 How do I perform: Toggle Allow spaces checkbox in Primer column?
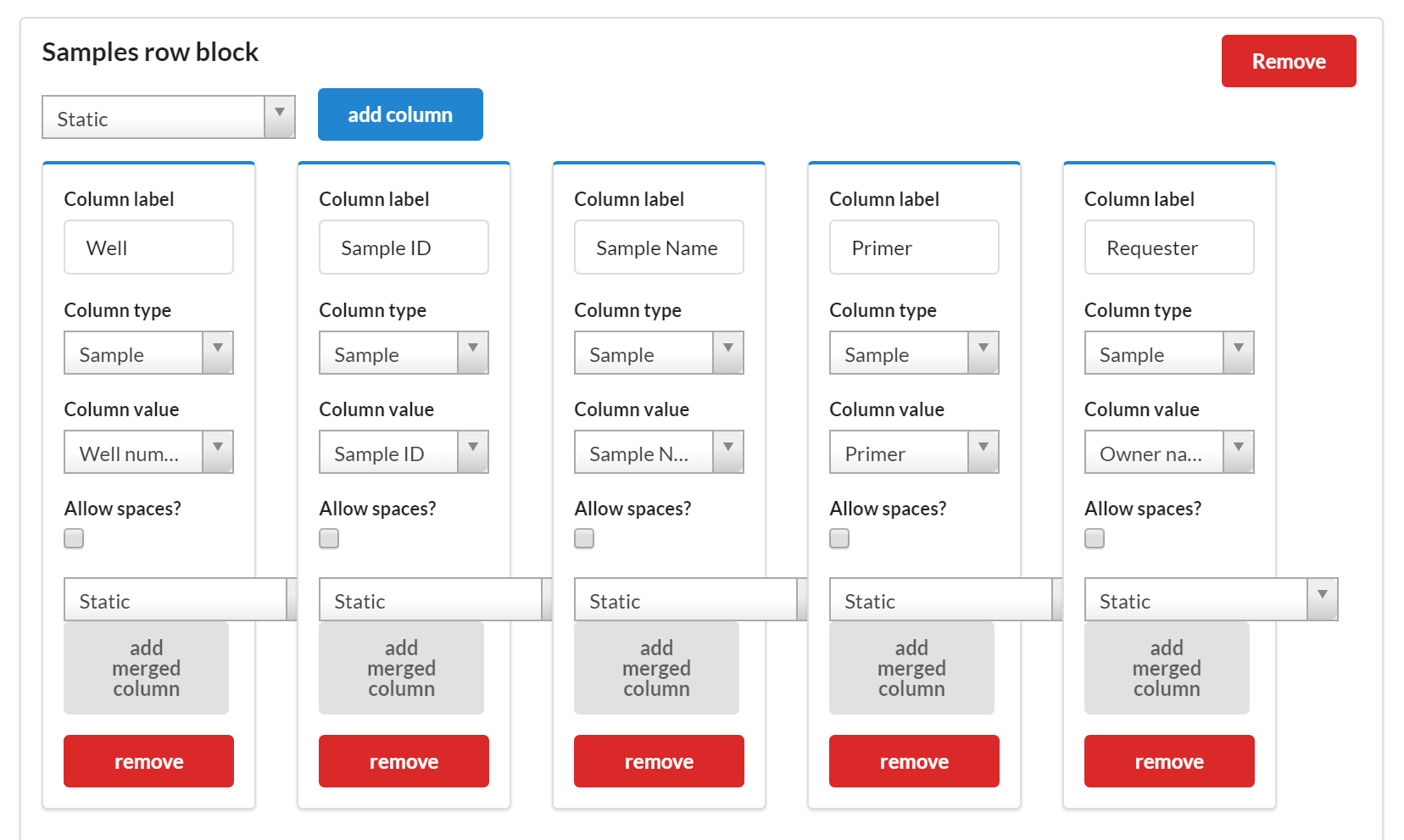point(839,538)
